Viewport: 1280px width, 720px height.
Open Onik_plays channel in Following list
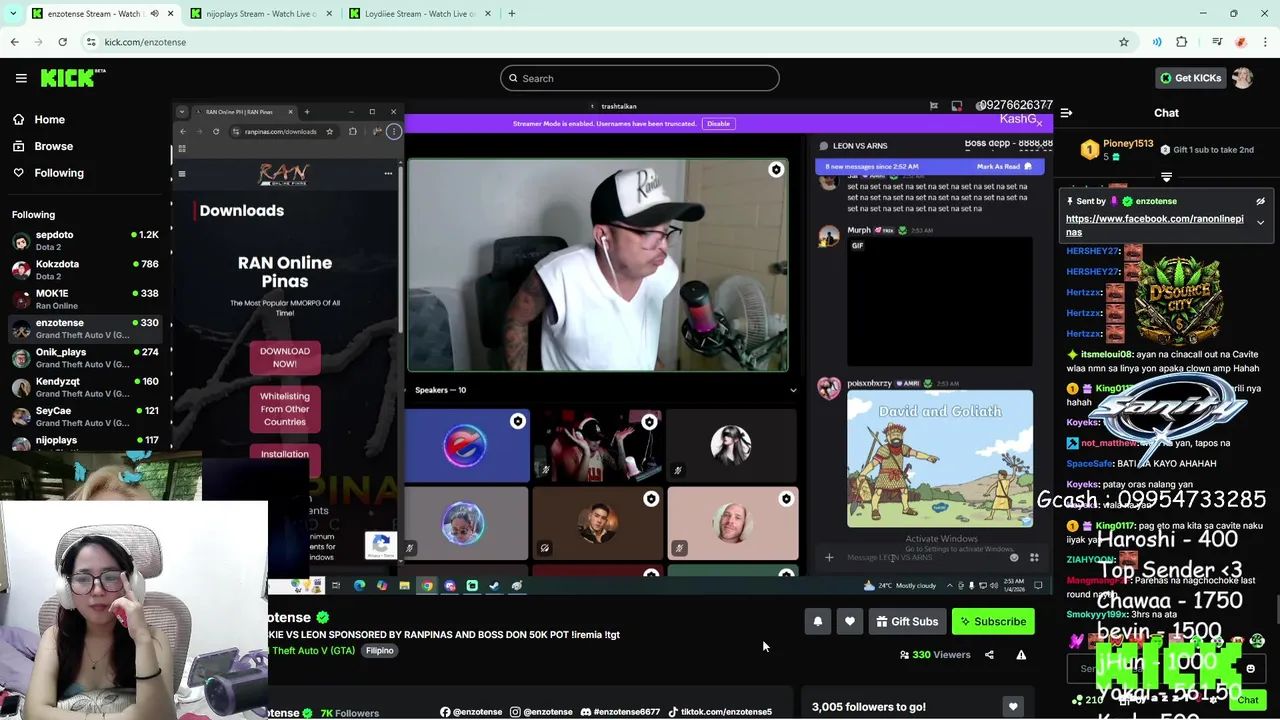[85, 358]
